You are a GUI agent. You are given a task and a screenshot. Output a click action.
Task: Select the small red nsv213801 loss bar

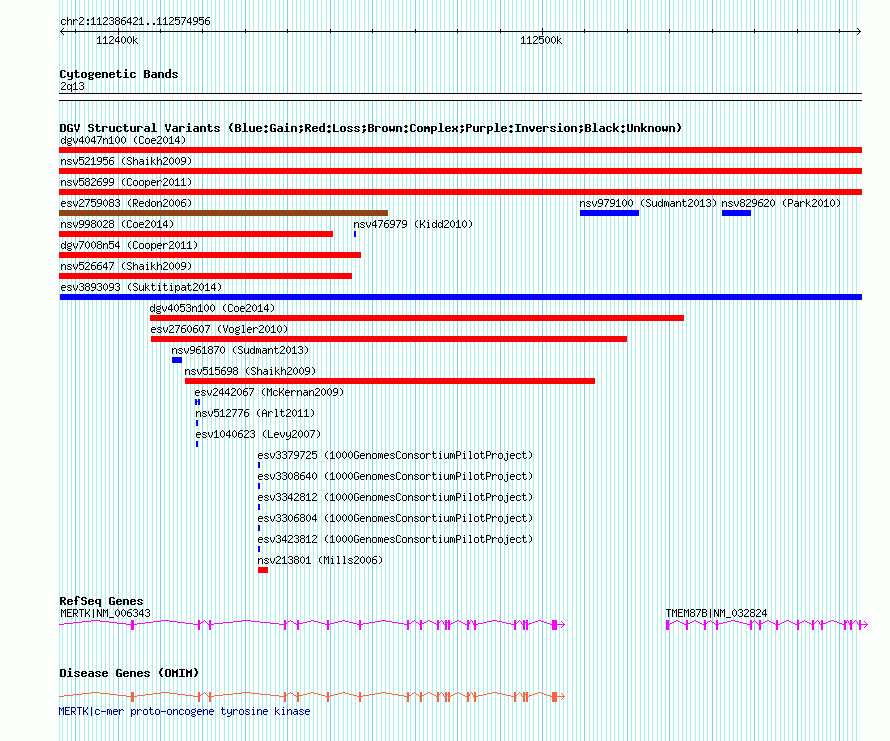263,570
